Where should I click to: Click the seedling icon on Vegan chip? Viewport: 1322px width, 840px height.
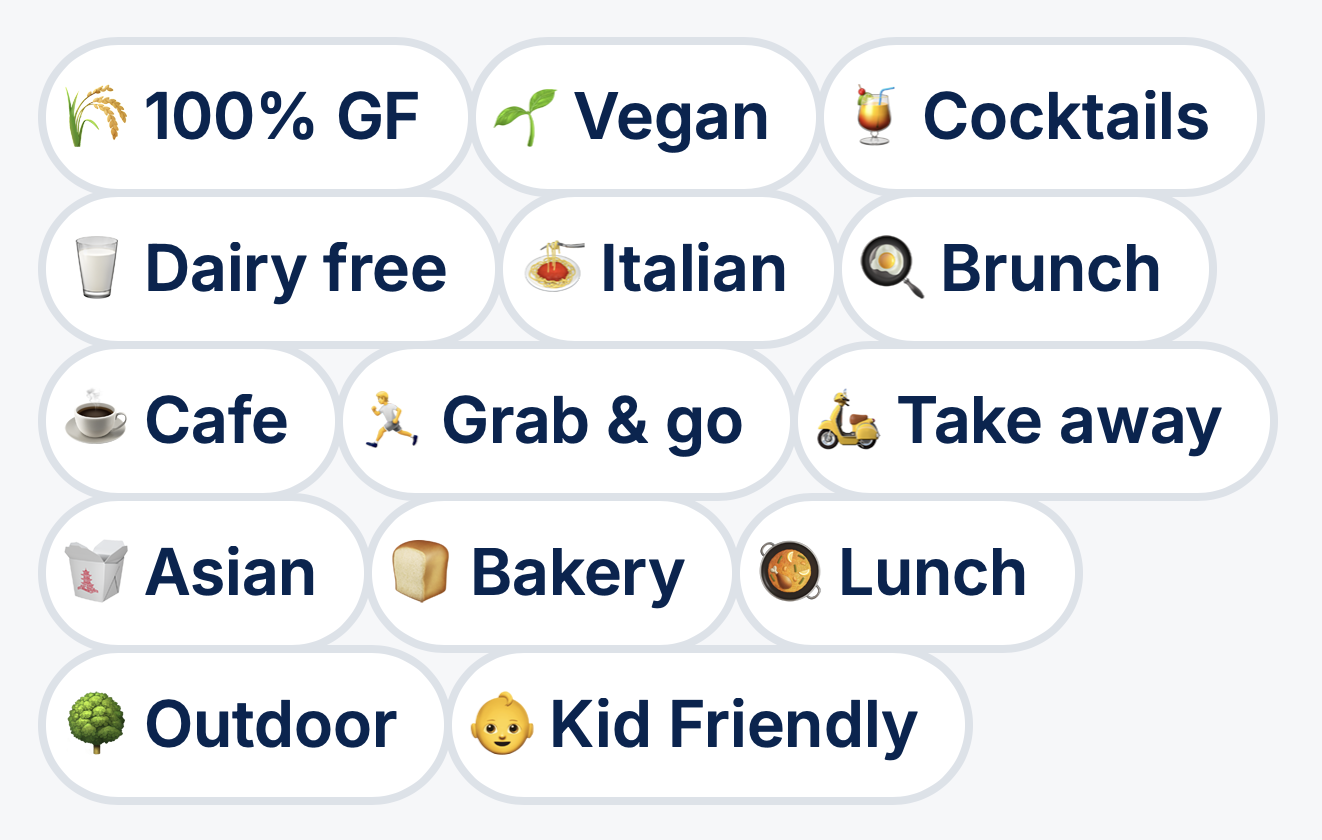coord(525,116)
